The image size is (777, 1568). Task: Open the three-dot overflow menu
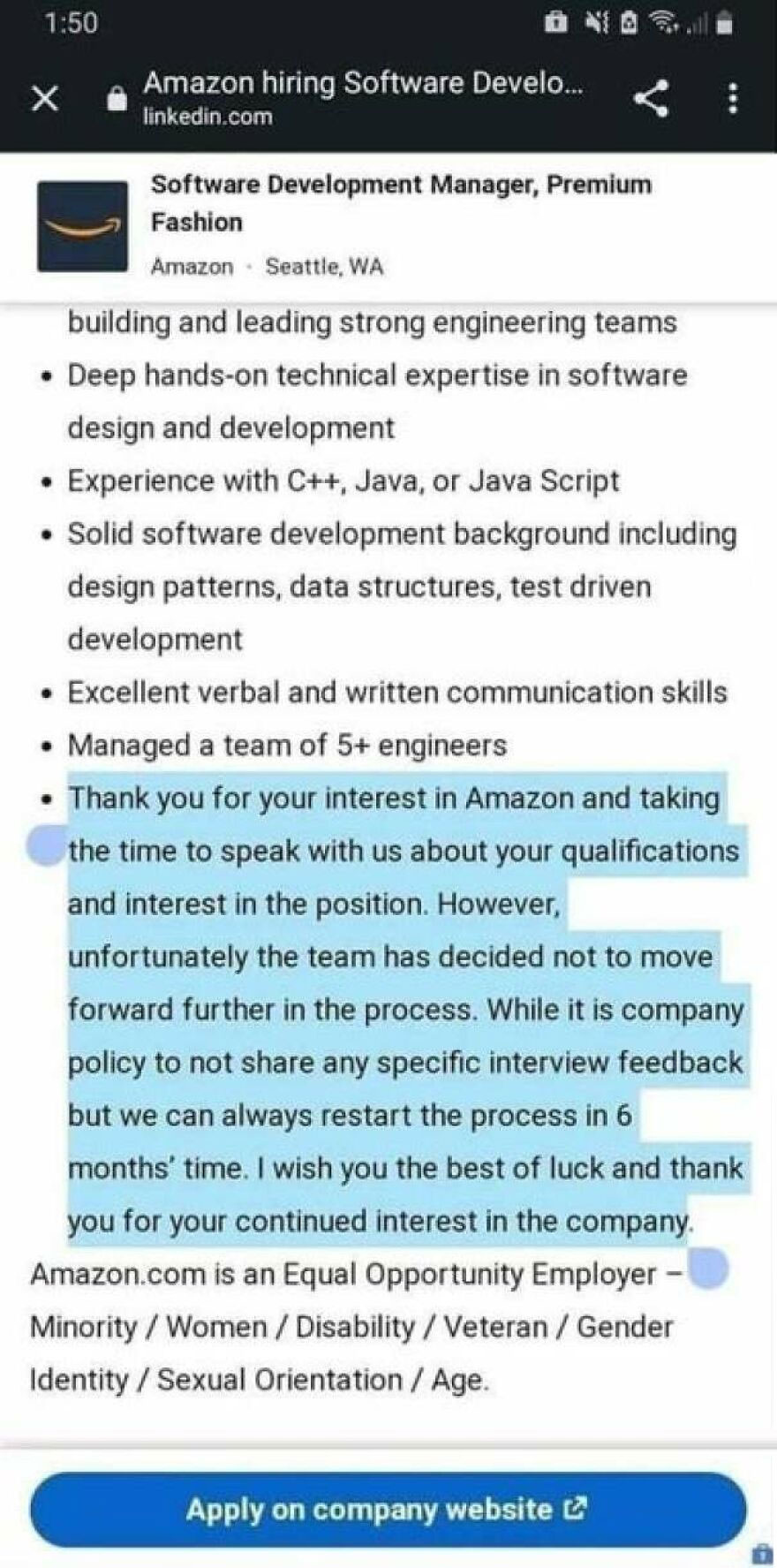(x=731, y=99)
